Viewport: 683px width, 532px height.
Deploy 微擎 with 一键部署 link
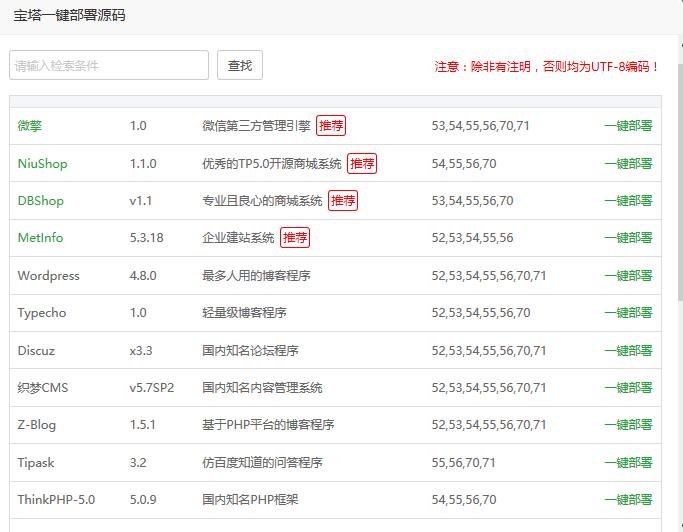[x=628, y=126]
